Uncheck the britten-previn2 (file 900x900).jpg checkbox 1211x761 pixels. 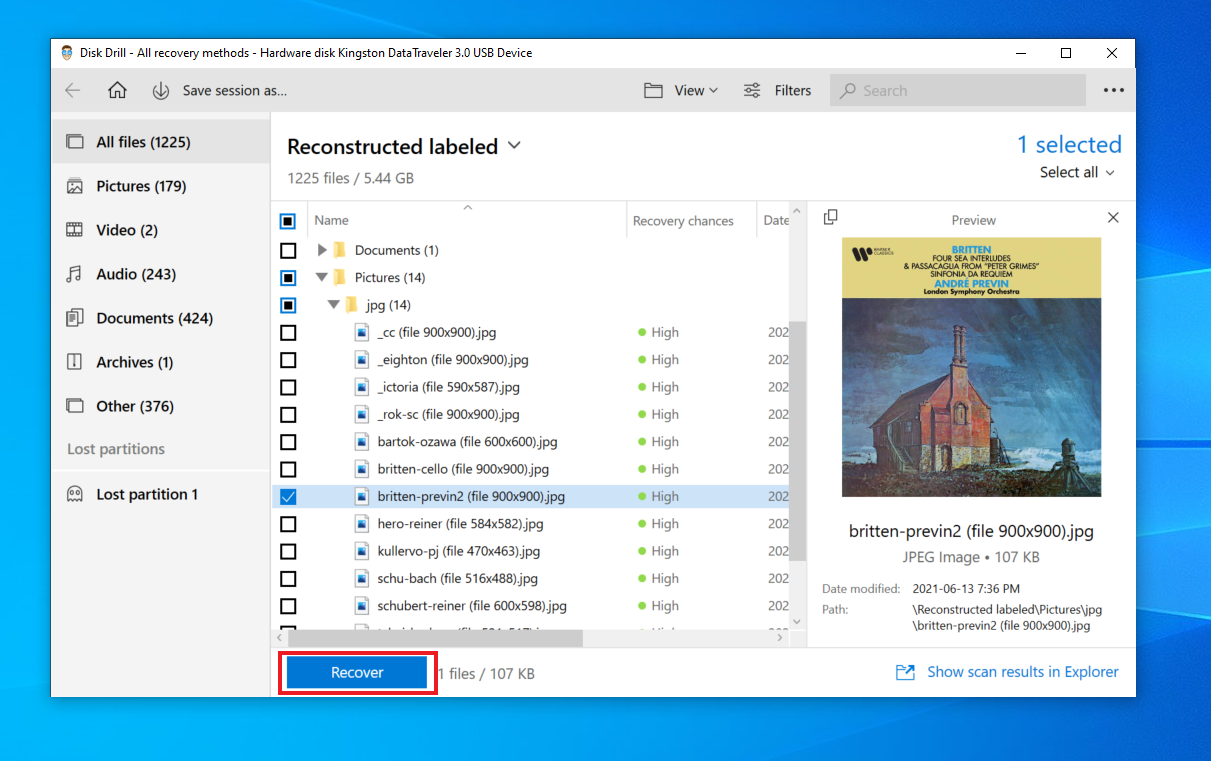[288, 496]
